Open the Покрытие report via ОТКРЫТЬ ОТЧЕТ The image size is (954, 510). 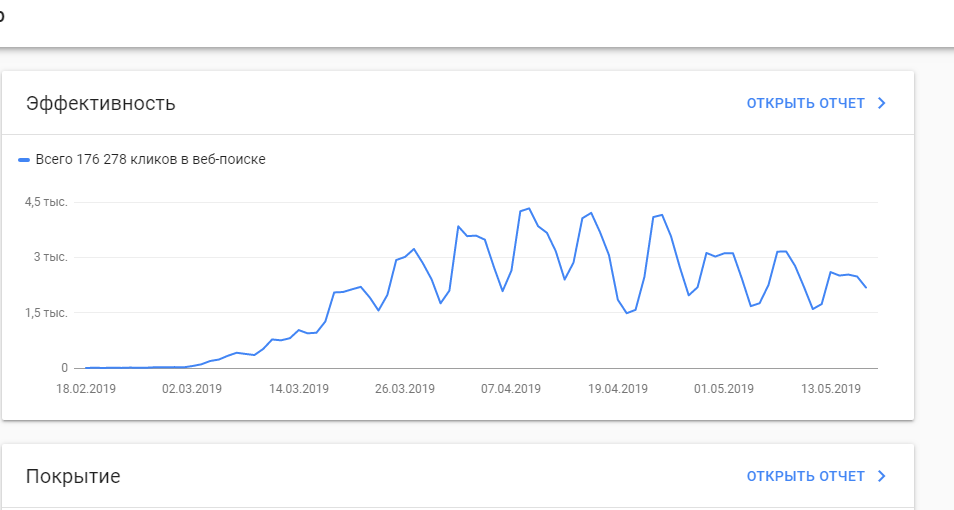(805, 476)
